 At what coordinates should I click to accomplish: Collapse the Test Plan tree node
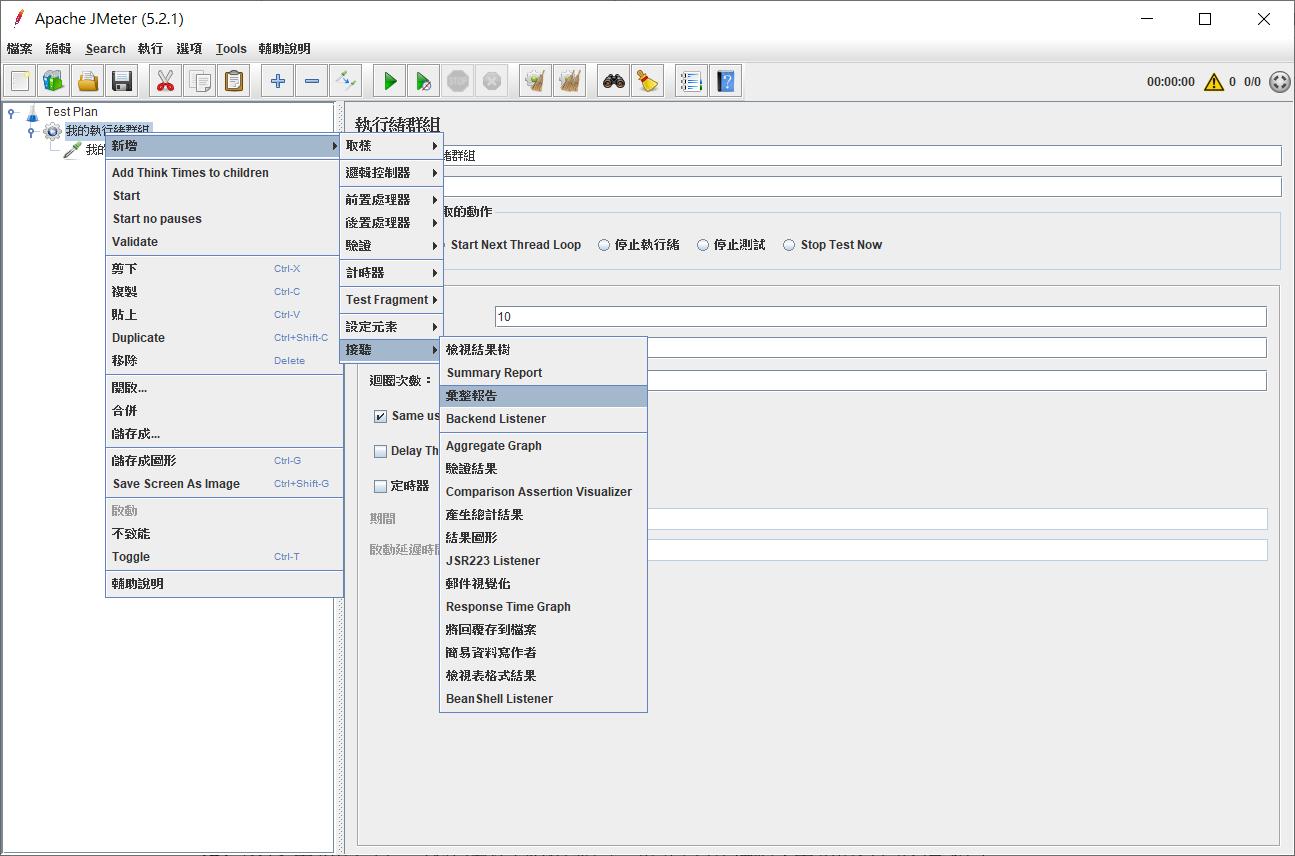point(12,112)
